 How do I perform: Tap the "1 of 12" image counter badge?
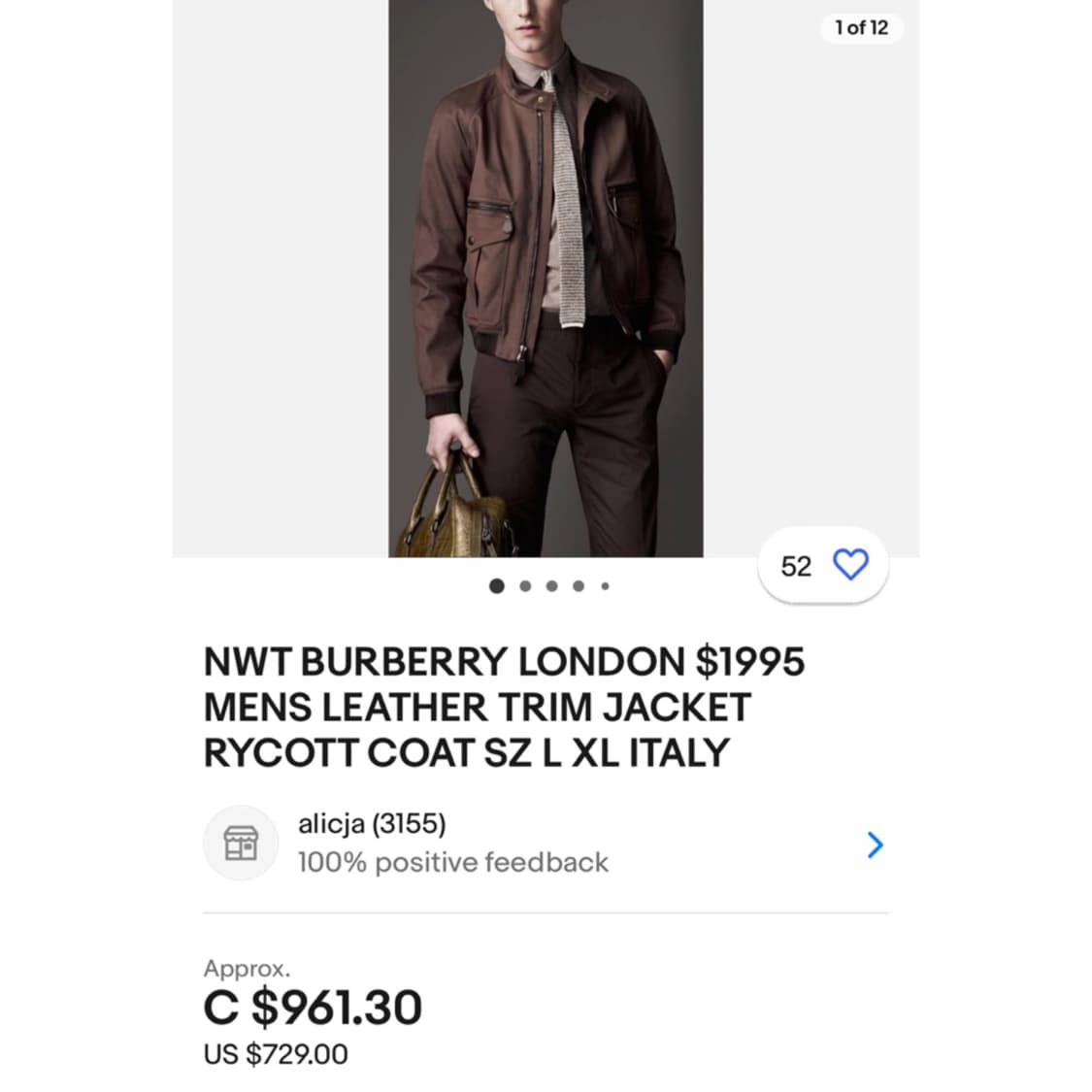click(x=861, y=27)
